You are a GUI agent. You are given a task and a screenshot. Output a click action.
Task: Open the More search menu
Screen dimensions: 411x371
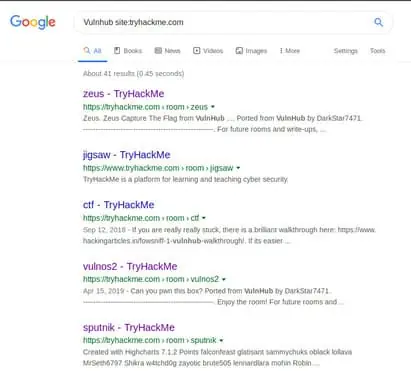[x=290, y=51]
